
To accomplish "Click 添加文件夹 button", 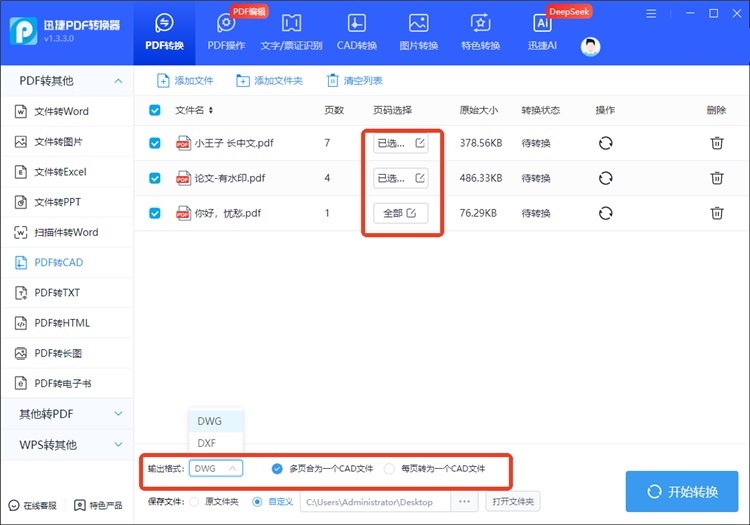I will pyautogui.click(x=269, y=81).
